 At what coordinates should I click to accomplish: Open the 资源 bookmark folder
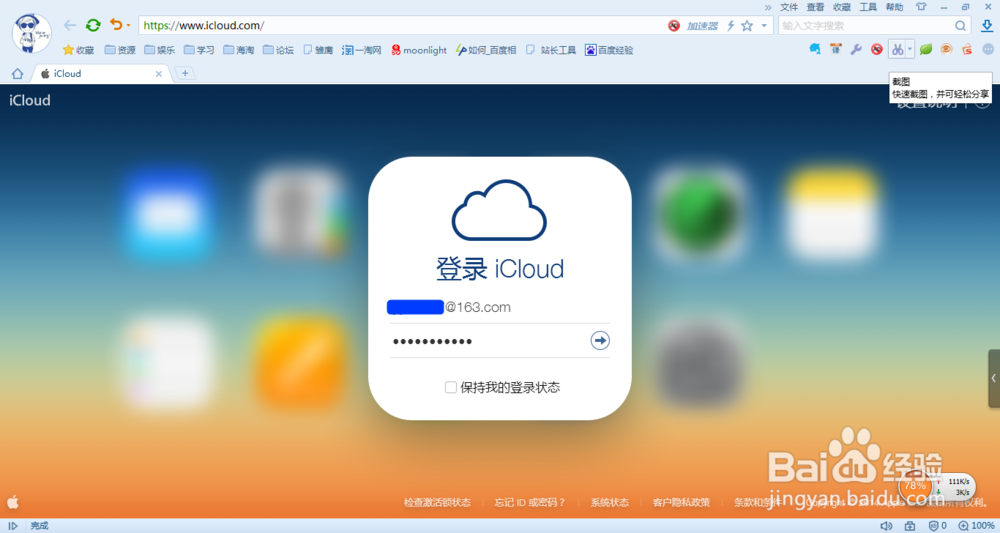121,50
